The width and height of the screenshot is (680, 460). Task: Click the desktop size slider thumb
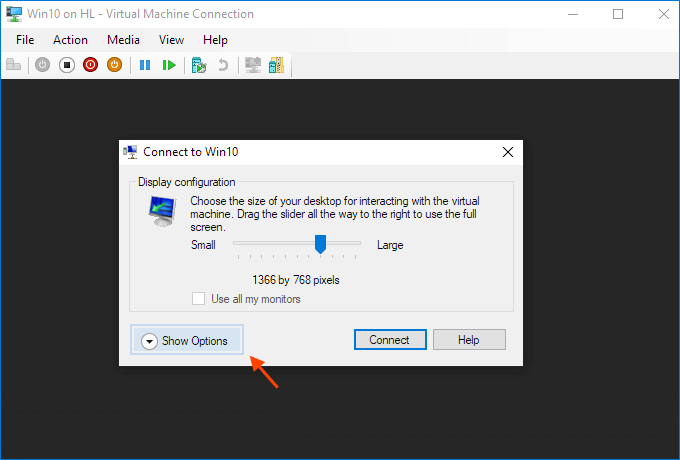(x=320, y=244)
